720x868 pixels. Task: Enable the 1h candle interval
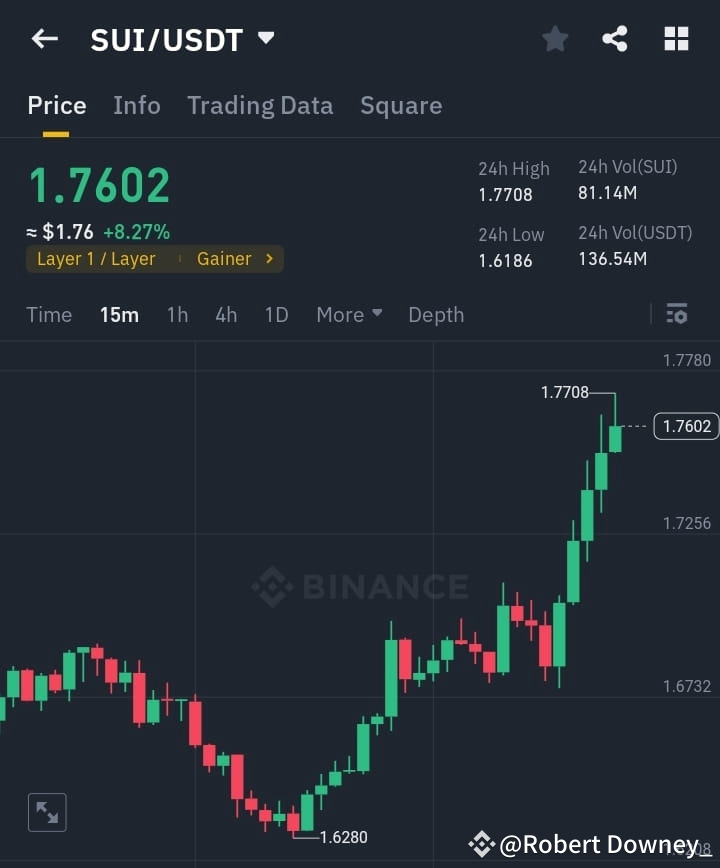(177, 314)
